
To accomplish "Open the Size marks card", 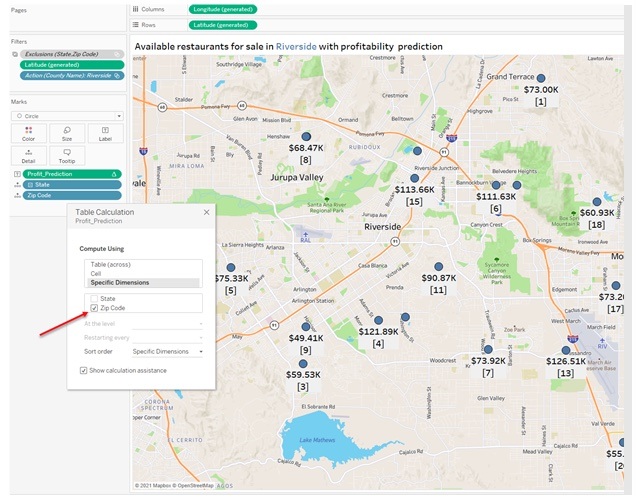I will point(66,133).
